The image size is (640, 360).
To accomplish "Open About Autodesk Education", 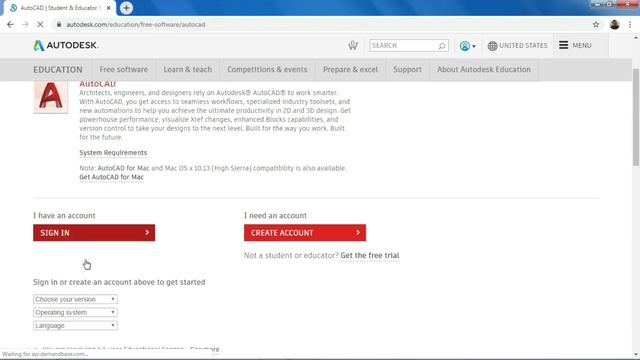I will click(x=484, y=69).
